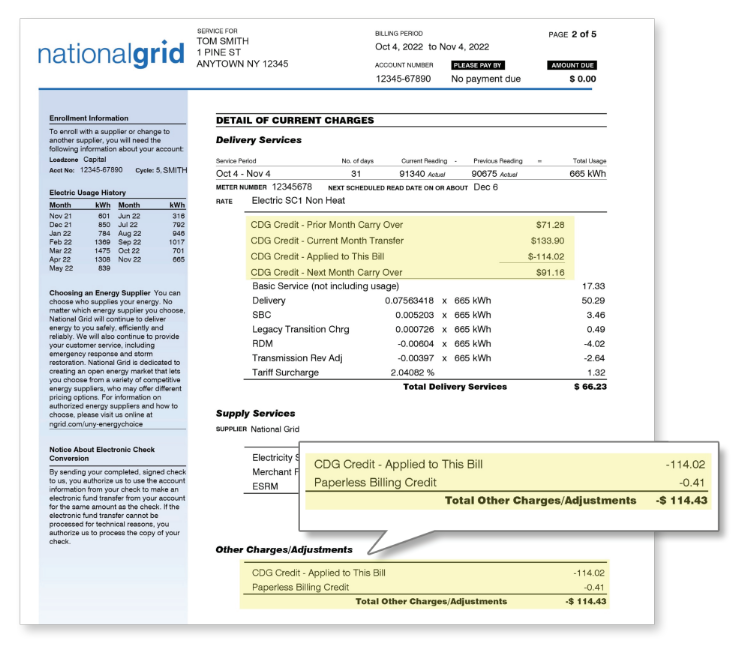The width and height of the screenshot is (756, 648).
Task: Click rate Electric SC1 Non Heat
Action: [298, 201]
